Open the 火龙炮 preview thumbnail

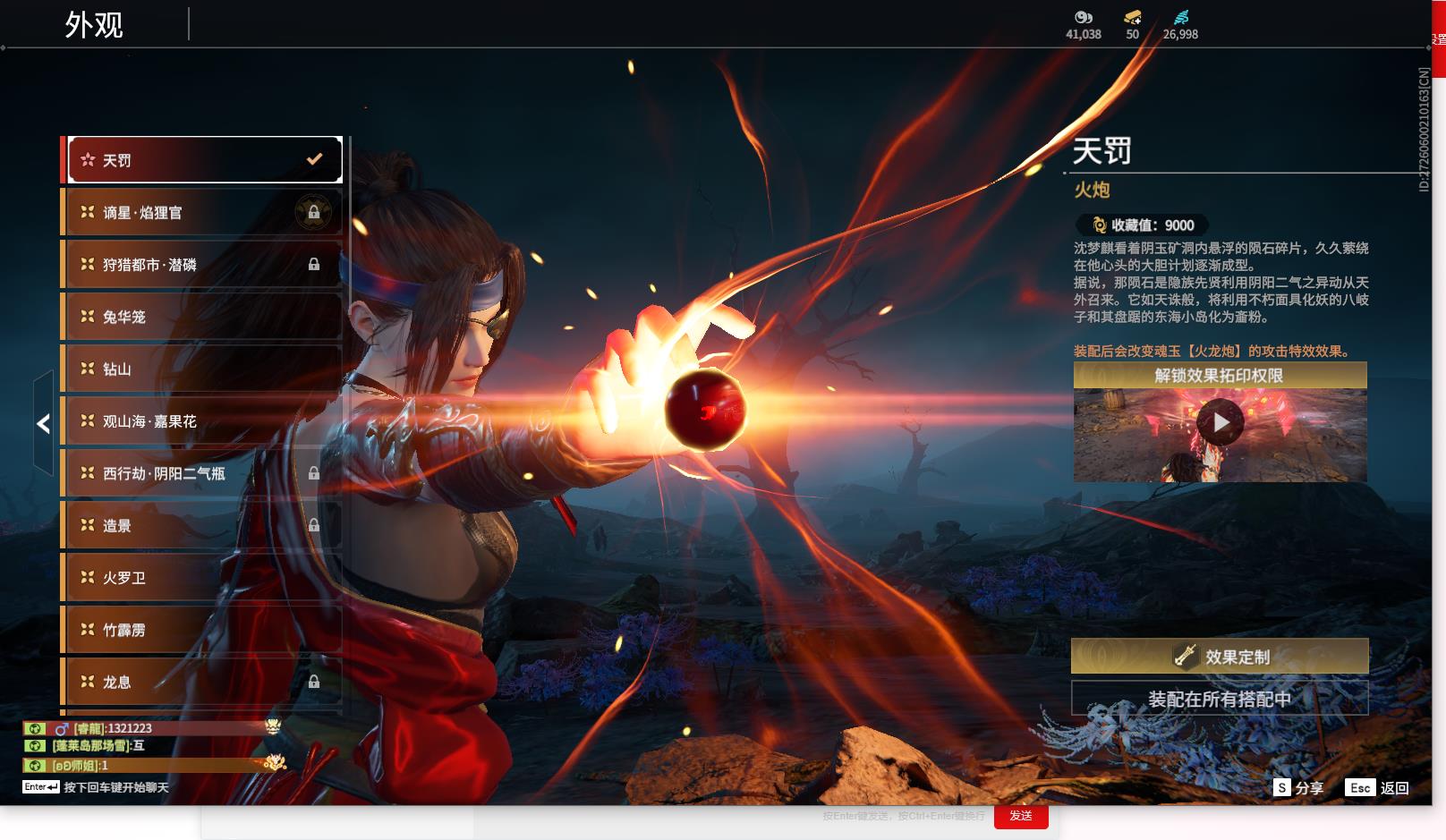point(1220,436)
